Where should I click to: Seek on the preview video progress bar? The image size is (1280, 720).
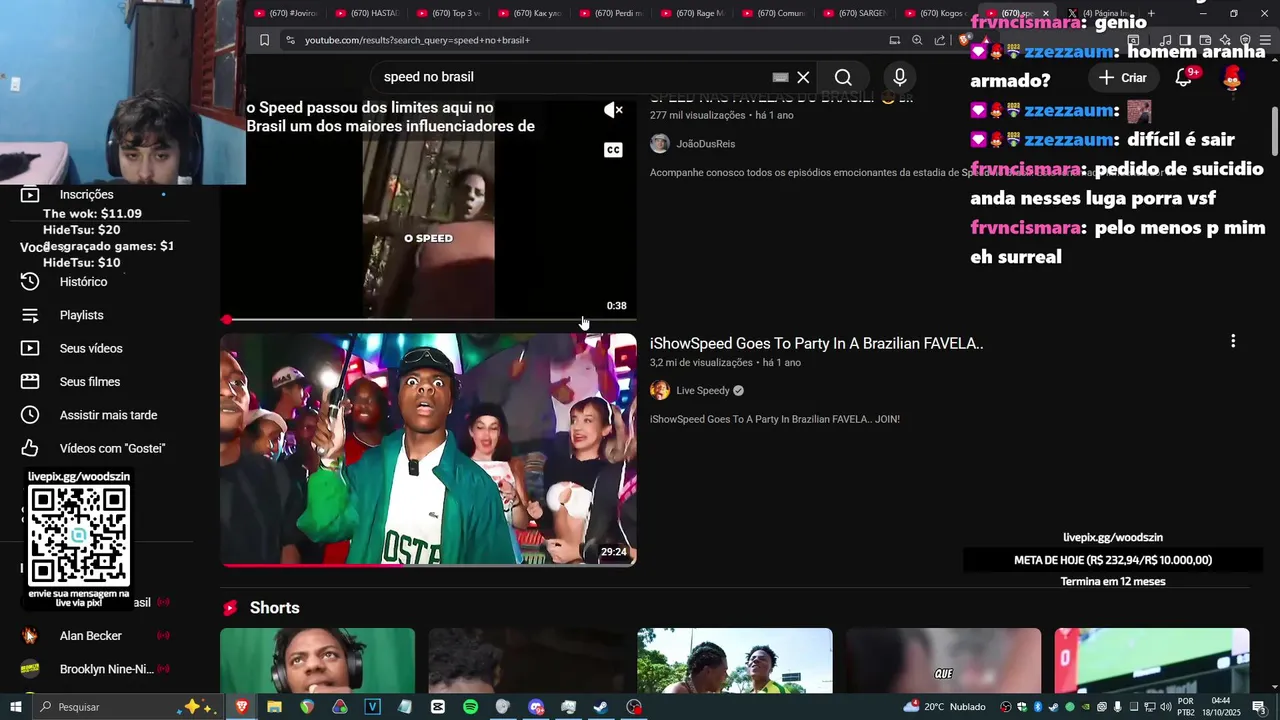pos(428,319)
